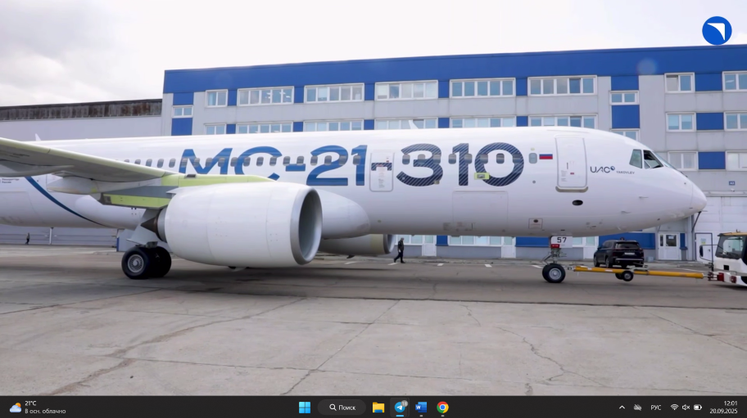This screenshot has height=418, width=747.
Task: Click the Поиск search box in taskbar
Action: pos(342,407)
